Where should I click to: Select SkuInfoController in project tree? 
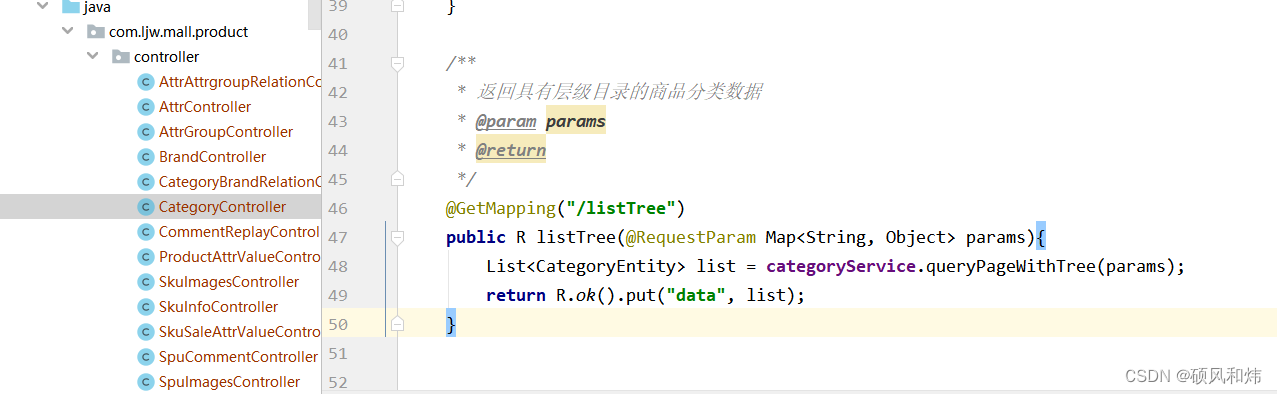click(219, 306)
